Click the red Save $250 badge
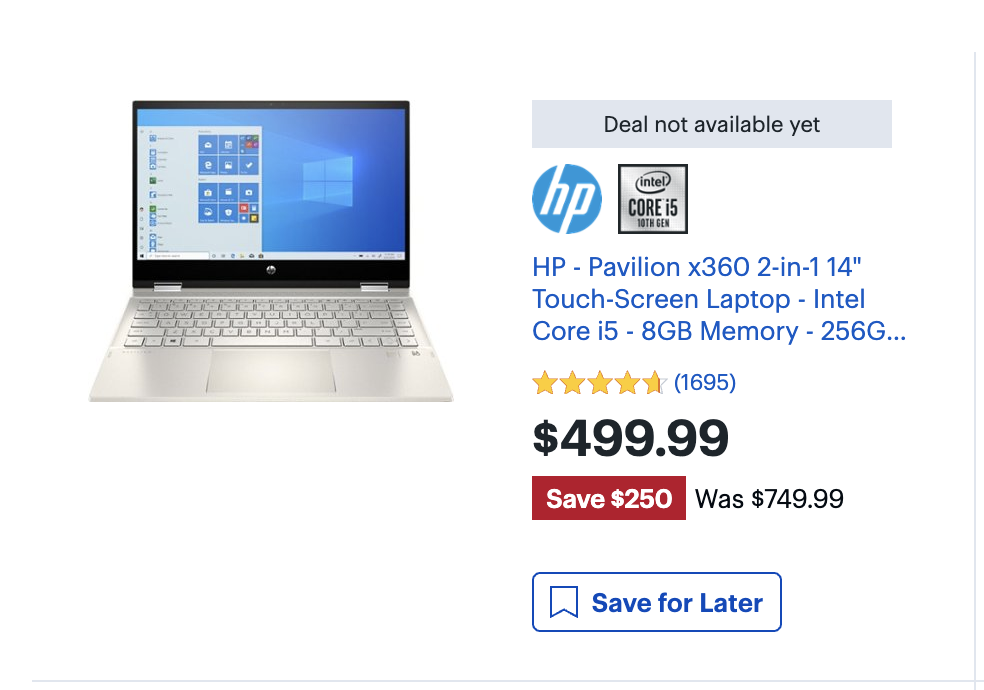Screen dimensions: 984x690 click(608, 498)
